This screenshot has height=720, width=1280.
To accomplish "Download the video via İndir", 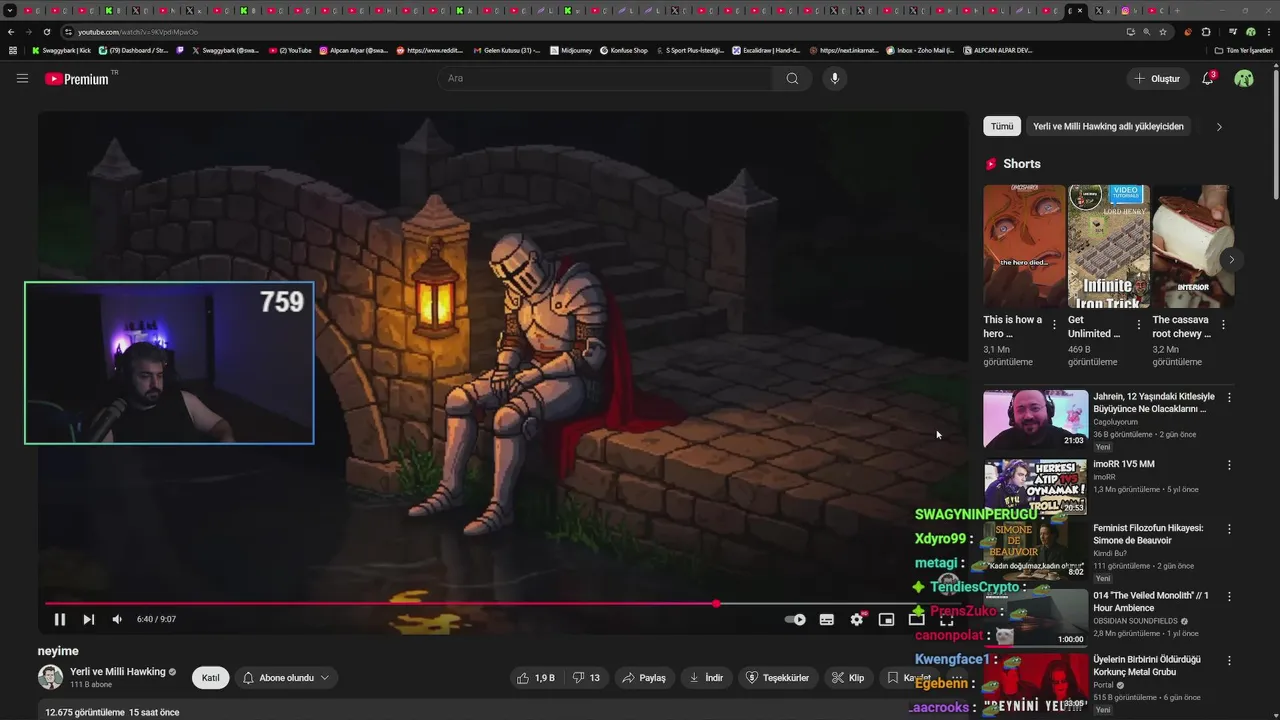I will point(706,677).
